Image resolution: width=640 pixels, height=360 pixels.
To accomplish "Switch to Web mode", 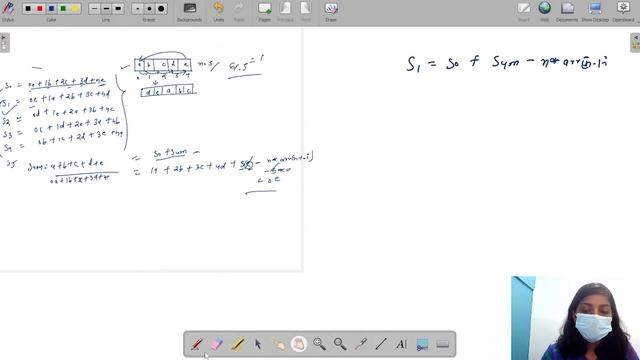I will [x=544, y=11].
